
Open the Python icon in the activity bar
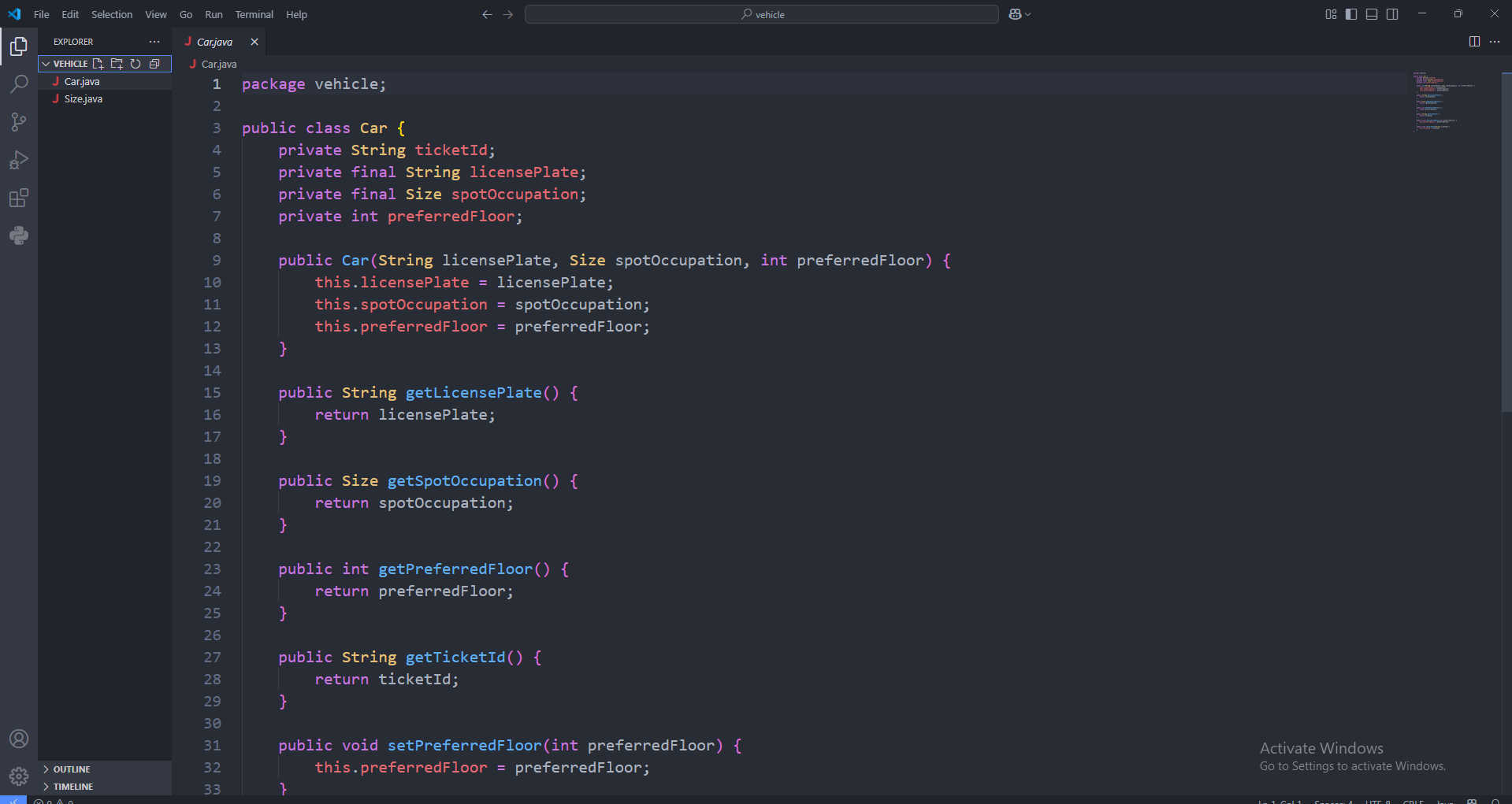19,235
